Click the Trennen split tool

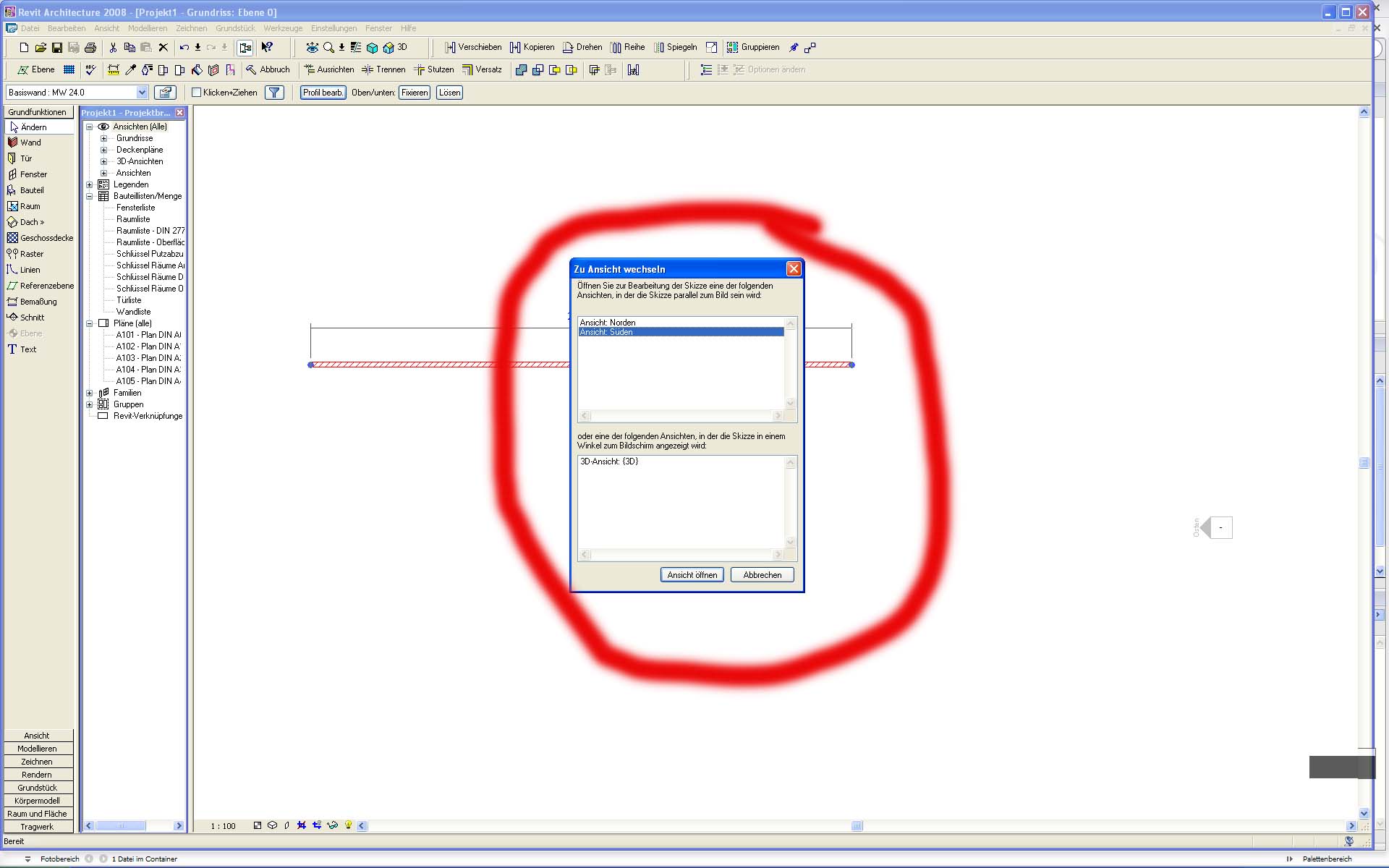383,70
